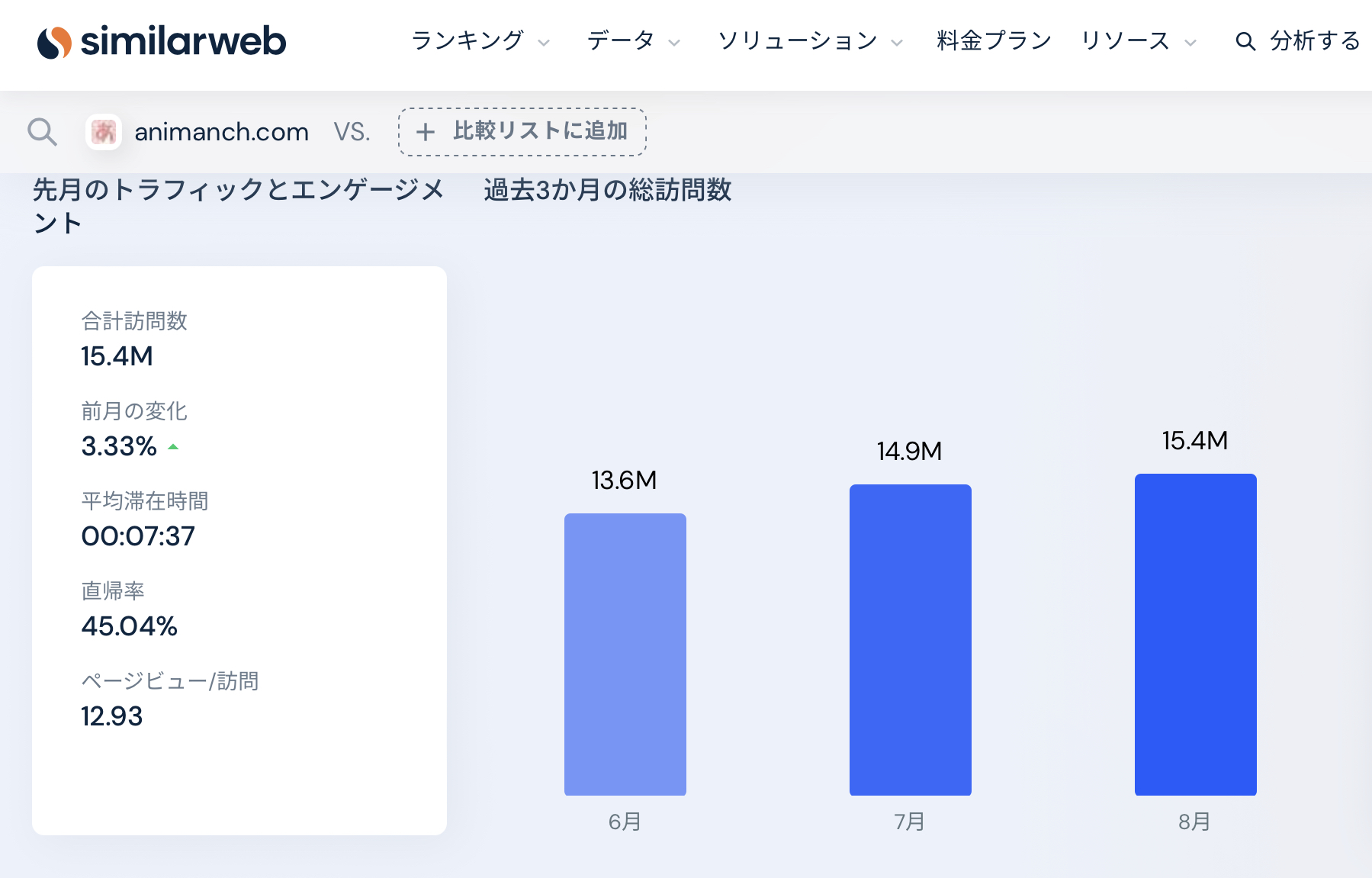Select the 6月 light blue bar
The height and width of the screenshot is (878, 1372).
(625, 654)
